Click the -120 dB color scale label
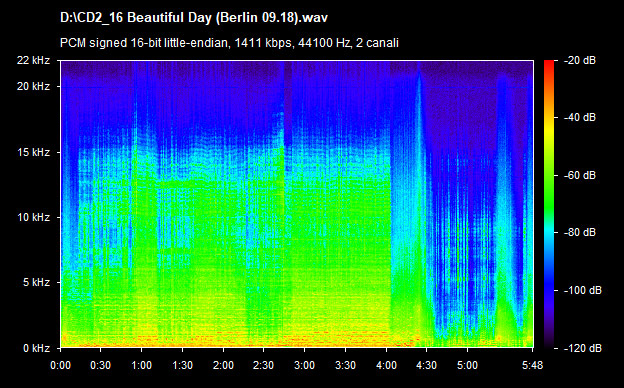The image size is (624, 388). pyautogui.click(x=583, y=348)
